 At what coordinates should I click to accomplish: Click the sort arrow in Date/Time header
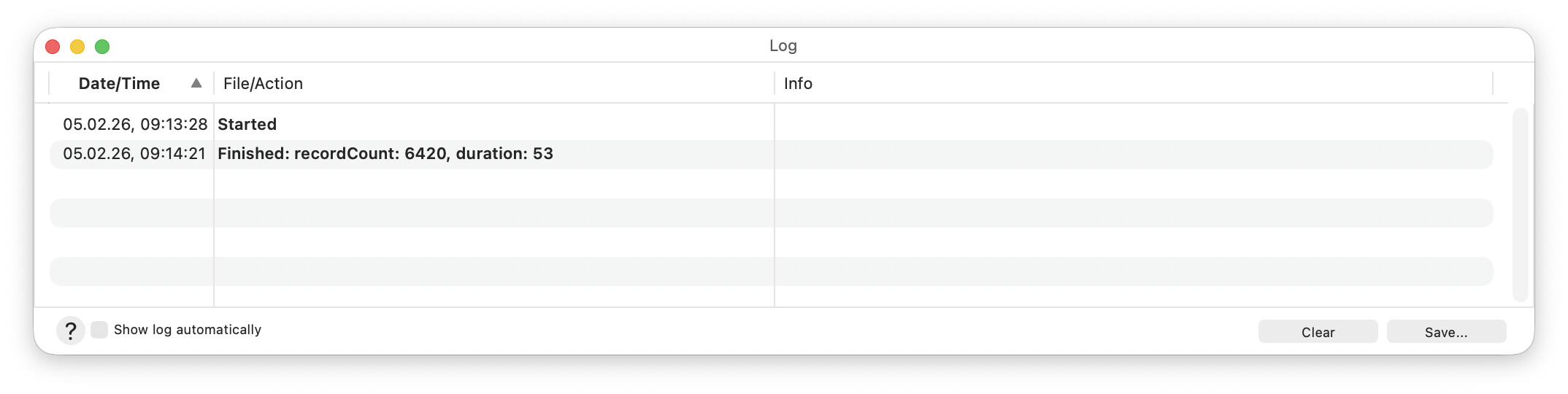(x=196, y=83)
